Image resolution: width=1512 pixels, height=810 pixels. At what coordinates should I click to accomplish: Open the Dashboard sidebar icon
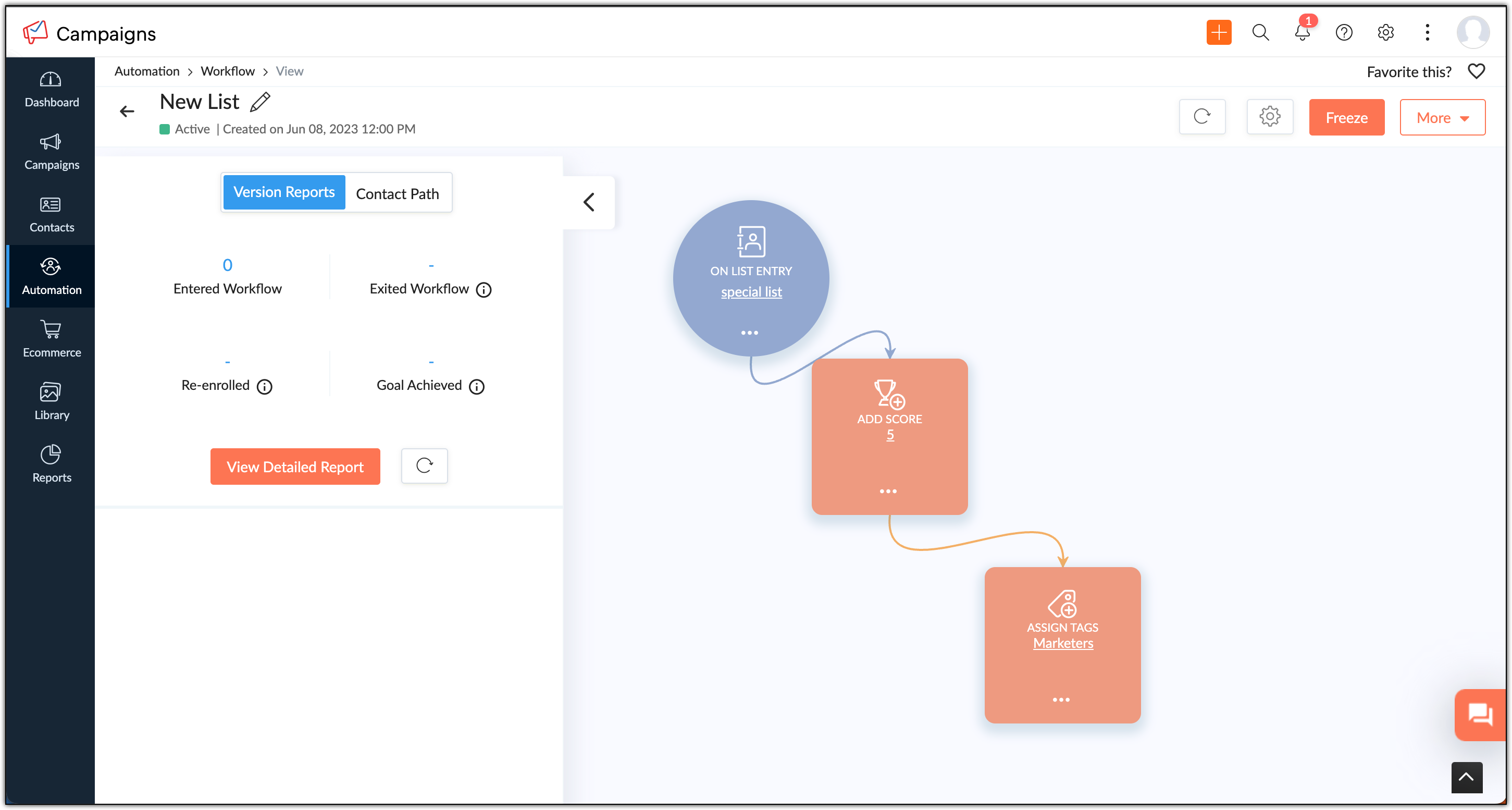pos(51,89)
